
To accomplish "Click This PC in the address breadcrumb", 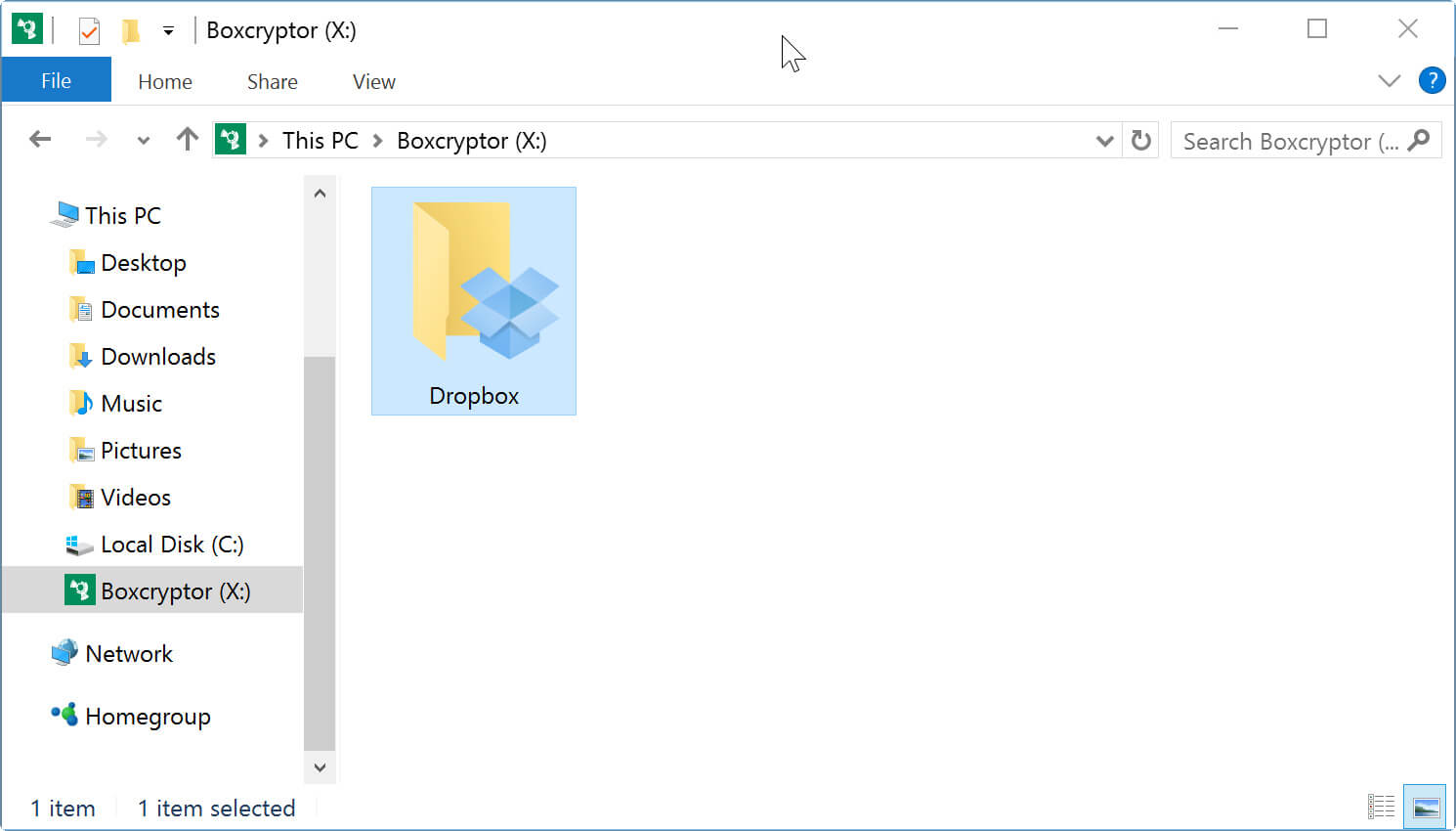I will (320, 141).
